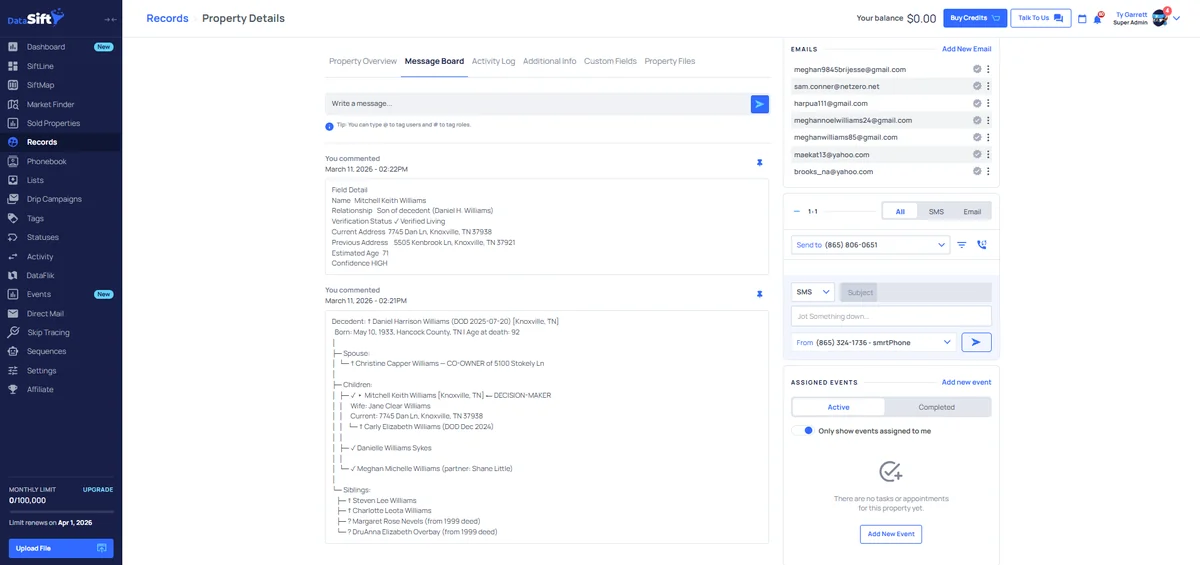Click the Buy Credits button

(x=975, y=18)
